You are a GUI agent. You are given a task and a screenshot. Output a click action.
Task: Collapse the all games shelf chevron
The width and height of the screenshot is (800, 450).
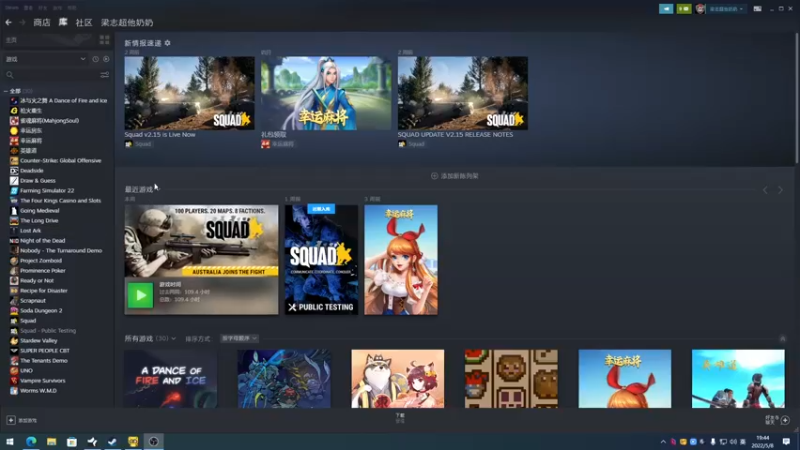pos(783,339)
